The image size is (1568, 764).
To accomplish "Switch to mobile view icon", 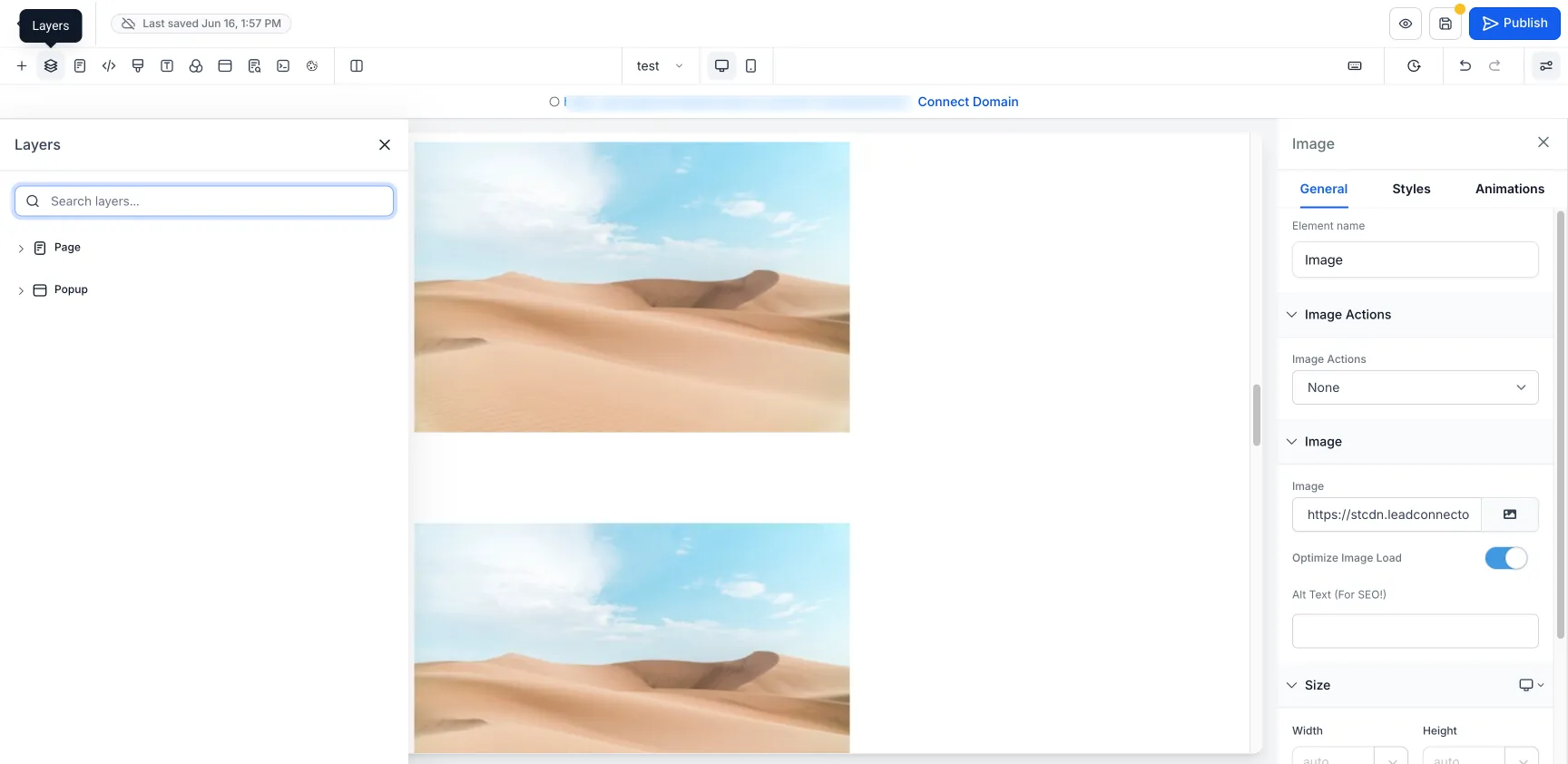I will [x=751, y=66].
